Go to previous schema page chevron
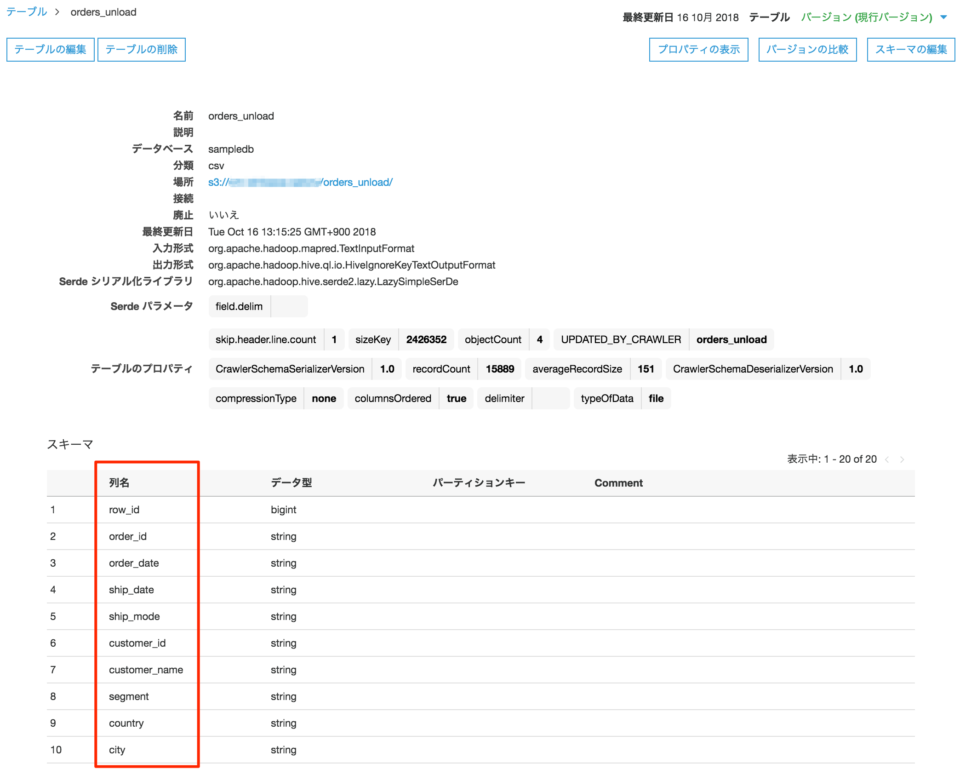This screenshot has height=769, width=960. (x=887, y=459)
